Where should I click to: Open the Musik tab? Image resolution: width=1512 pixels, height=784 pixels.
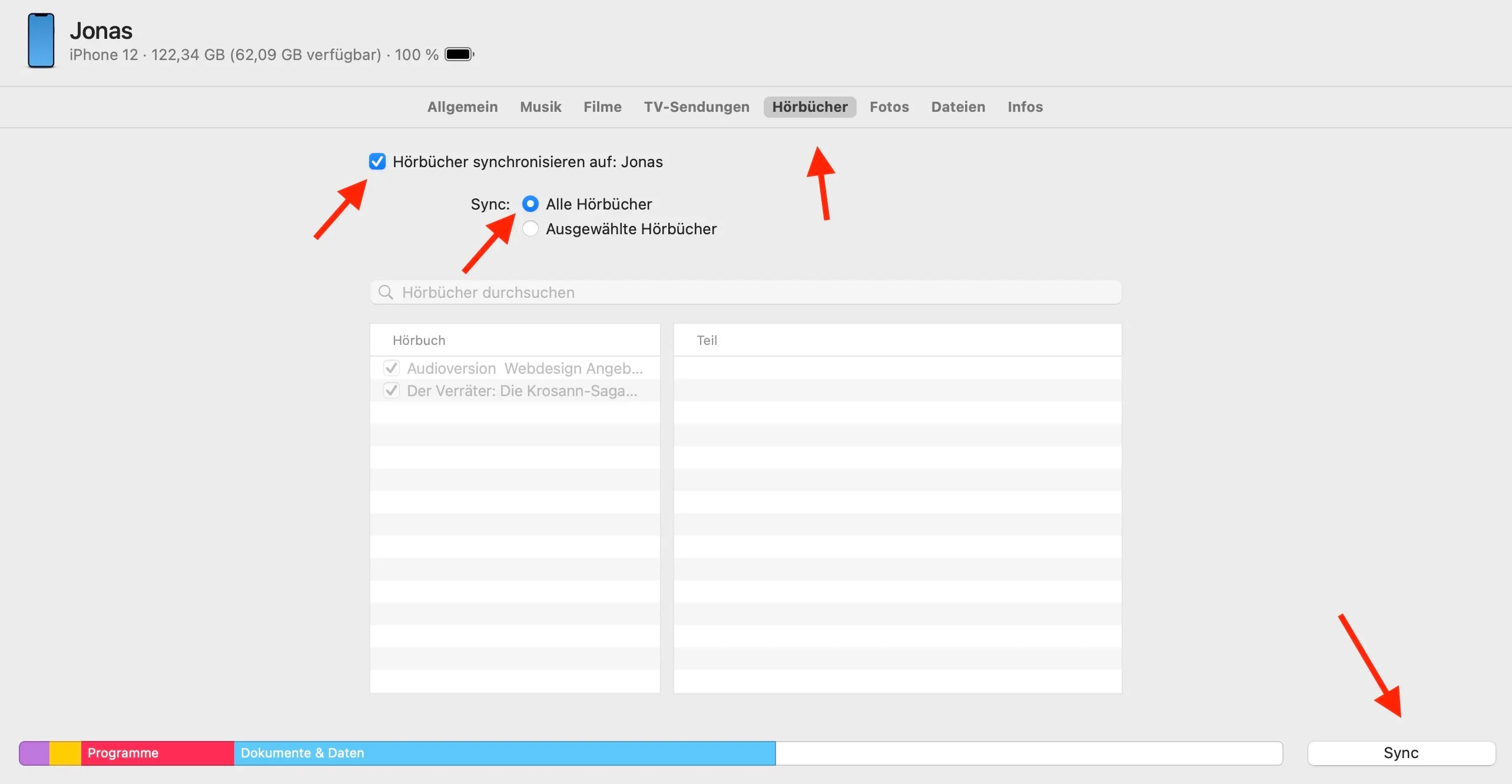click(x=541, y=107)
